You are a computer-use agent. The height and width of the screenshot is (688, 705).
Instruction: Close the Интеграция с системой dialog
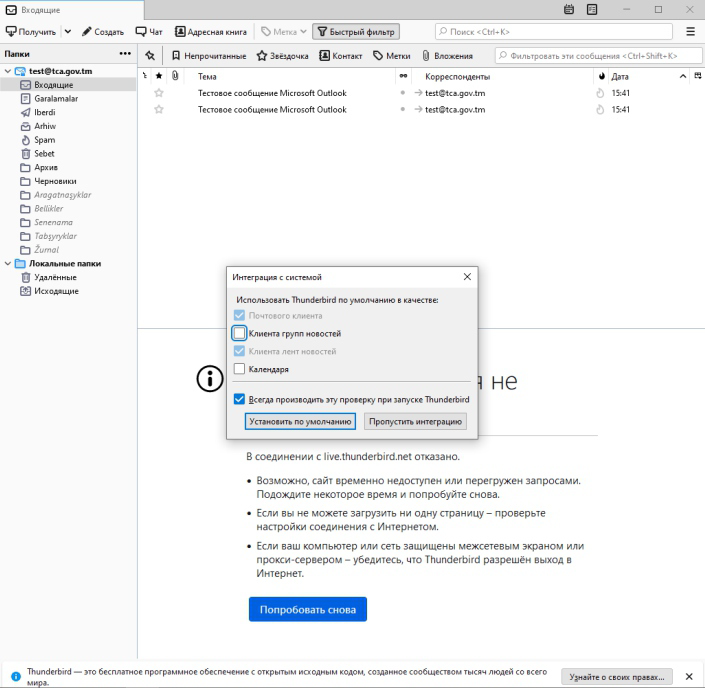coord(467,277)
